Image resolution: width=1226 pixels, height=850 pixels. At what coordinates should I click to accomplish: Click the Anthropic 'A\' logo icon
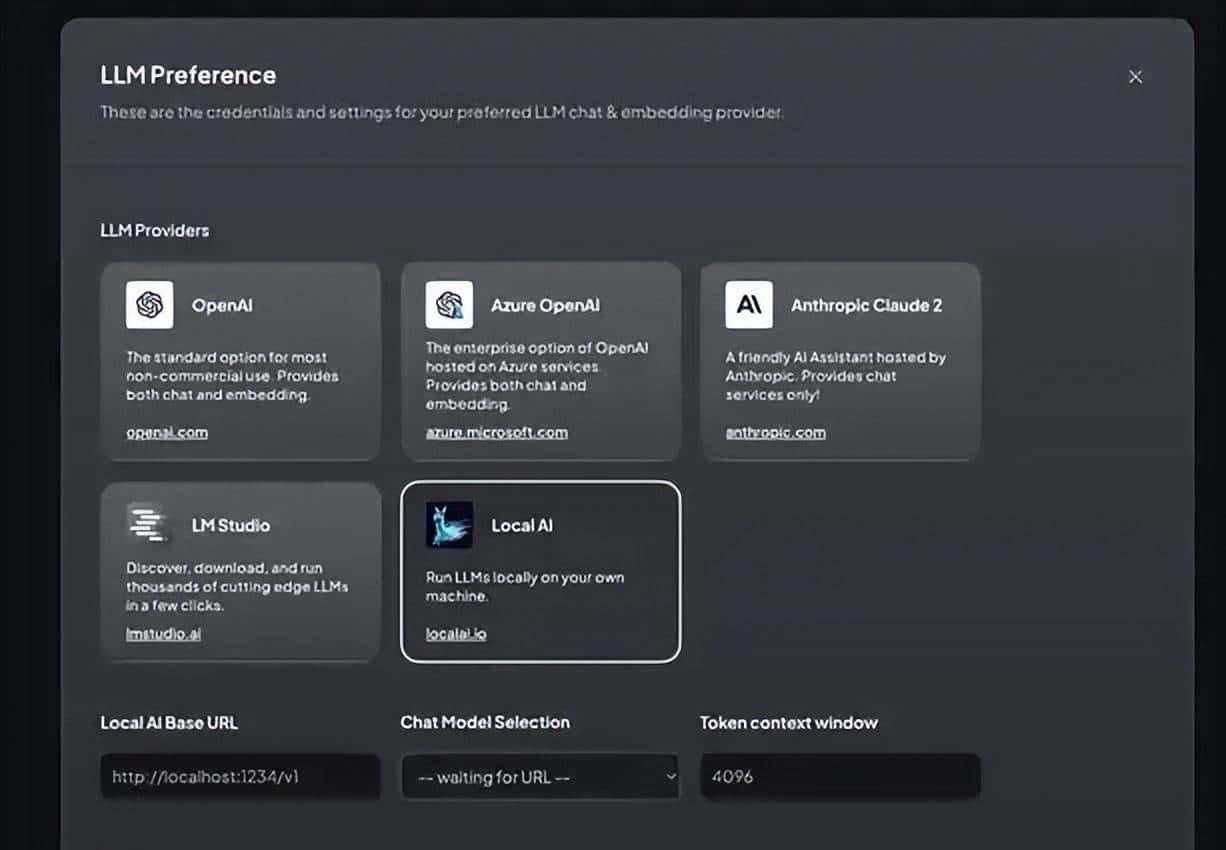coord(749,305)
